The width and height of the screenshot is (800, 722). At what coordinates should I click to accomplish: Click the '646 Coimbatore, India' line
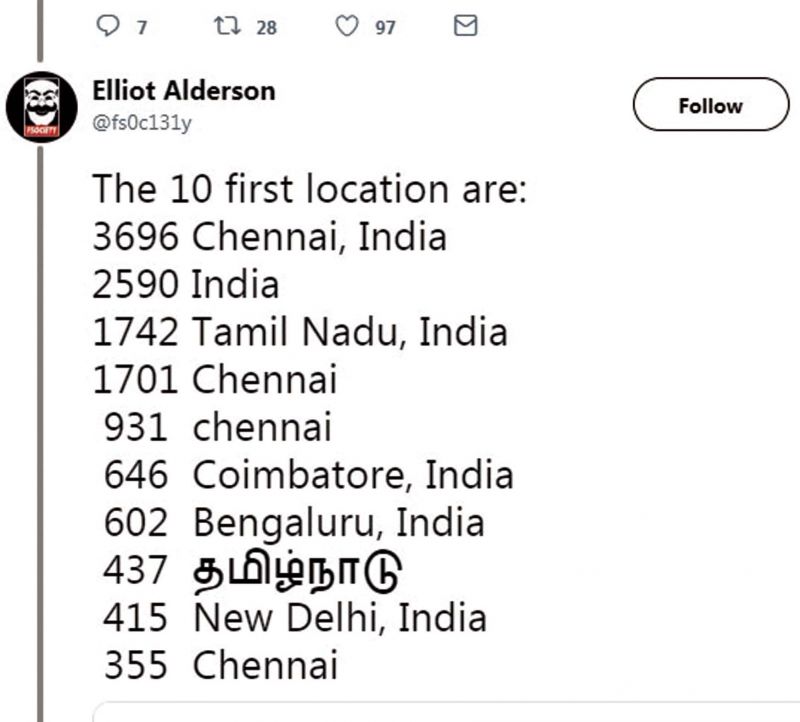(308, 475)
